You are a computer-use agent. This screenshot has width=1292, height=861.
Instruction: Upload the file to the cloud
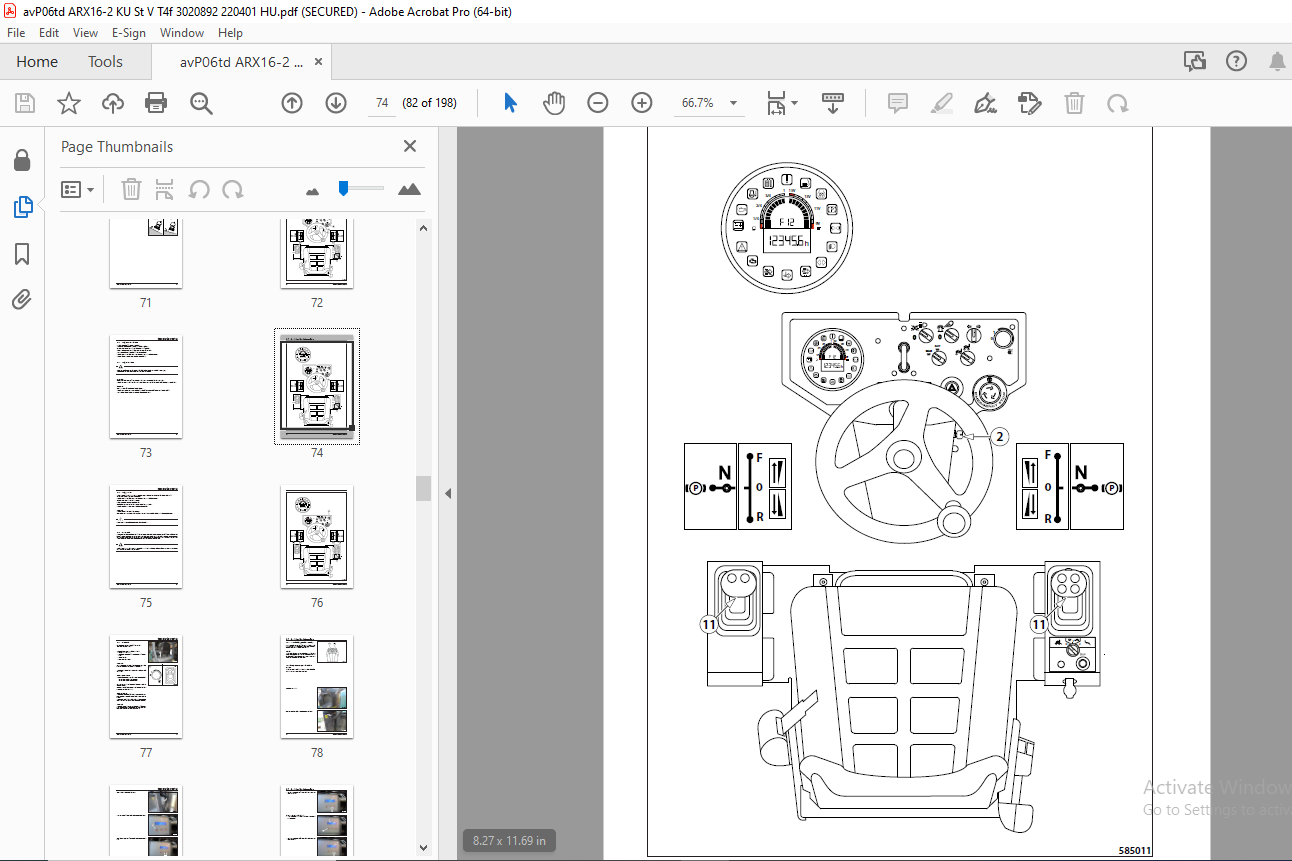tap(113, 103)
